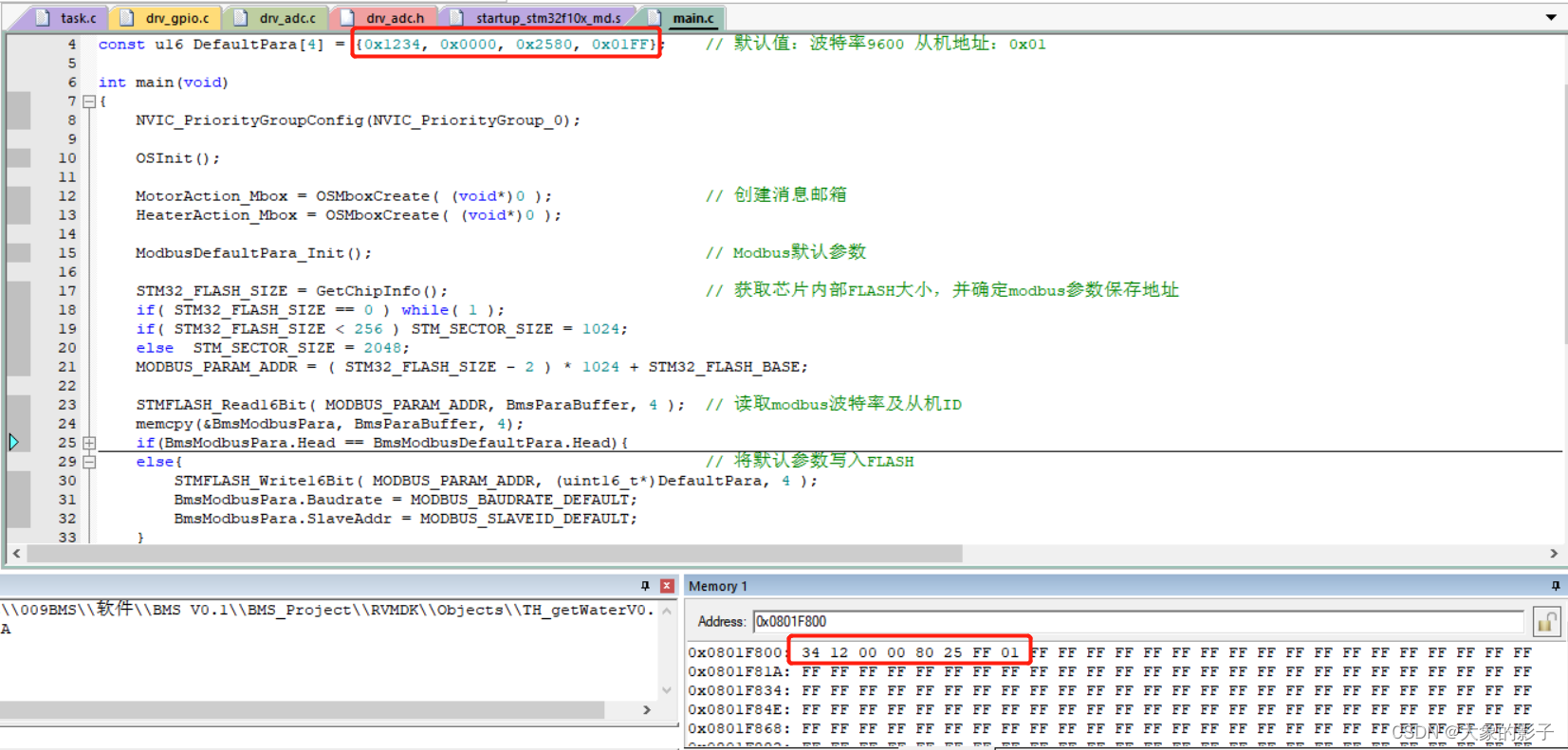Click the output panel scroll up arrow
This screenshot has width=1568, height=750.
pos(667,612)
